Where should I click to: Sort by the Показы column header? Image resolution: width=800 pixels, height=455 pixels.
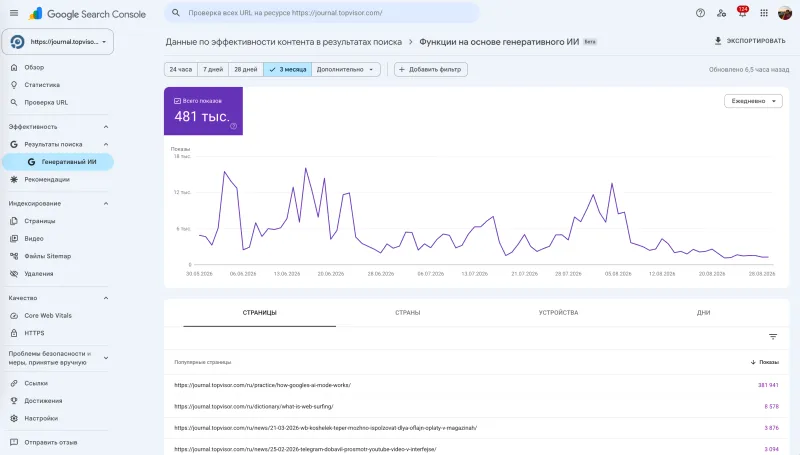[765, 362]
